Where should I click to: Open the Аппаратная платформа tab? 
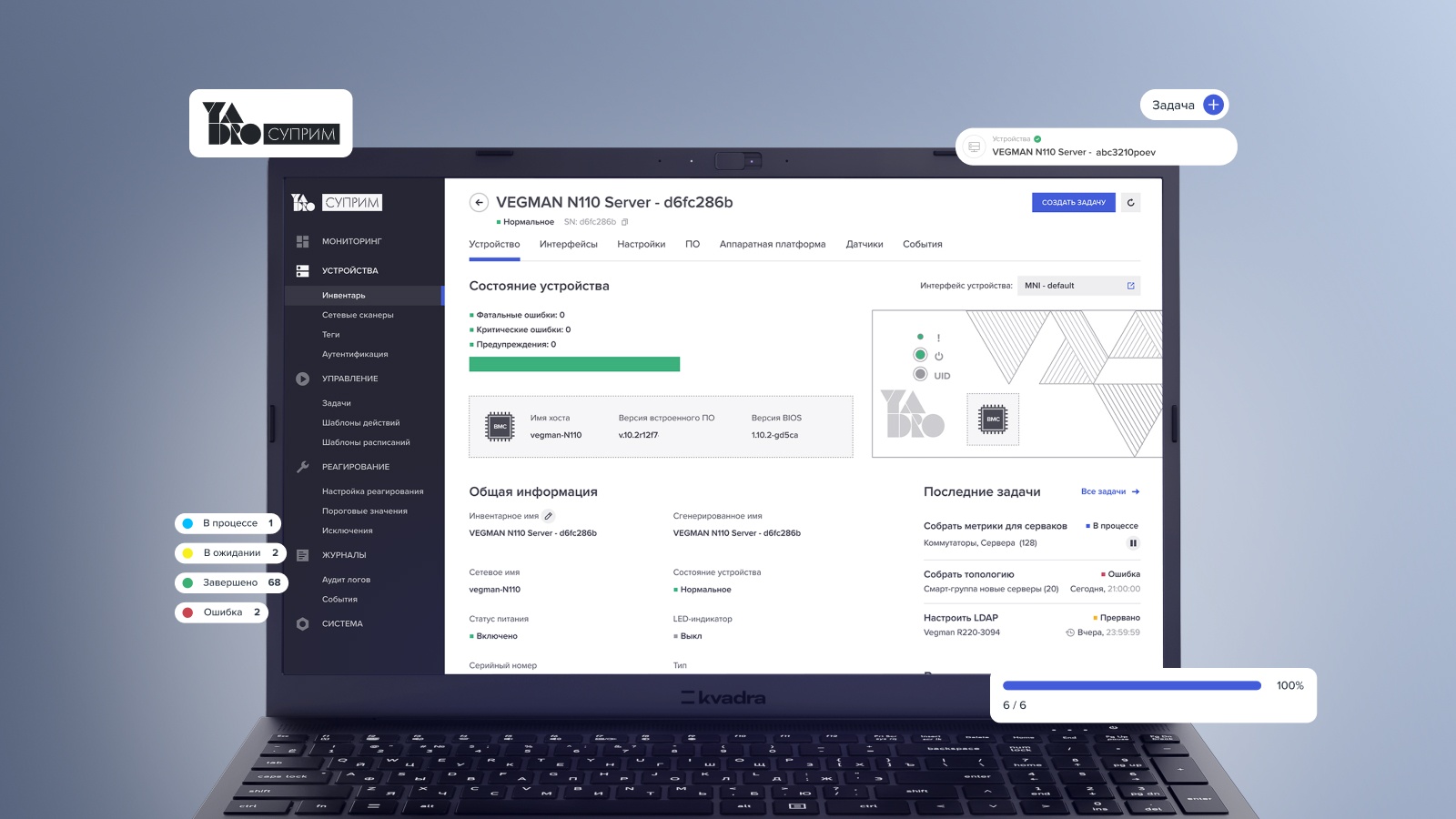pos(773,244)
